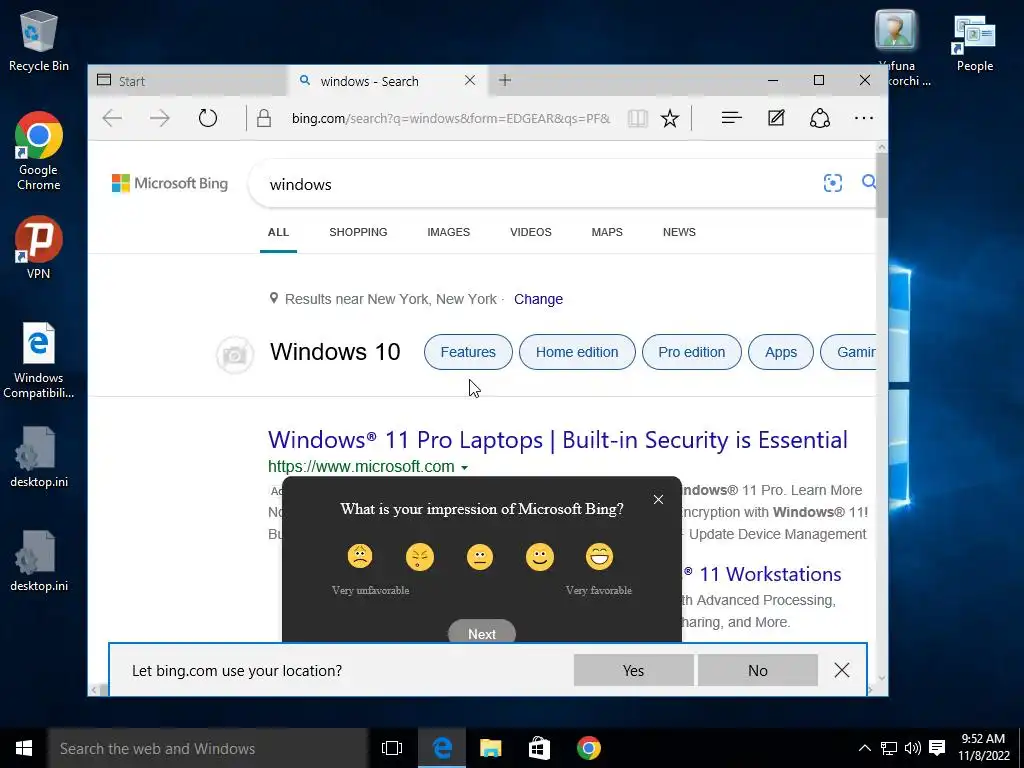Click the Bing search box with 'windows'
The height and width of the screenshot is (768, 1024).
pyautogui.click(x=536, y=184)
